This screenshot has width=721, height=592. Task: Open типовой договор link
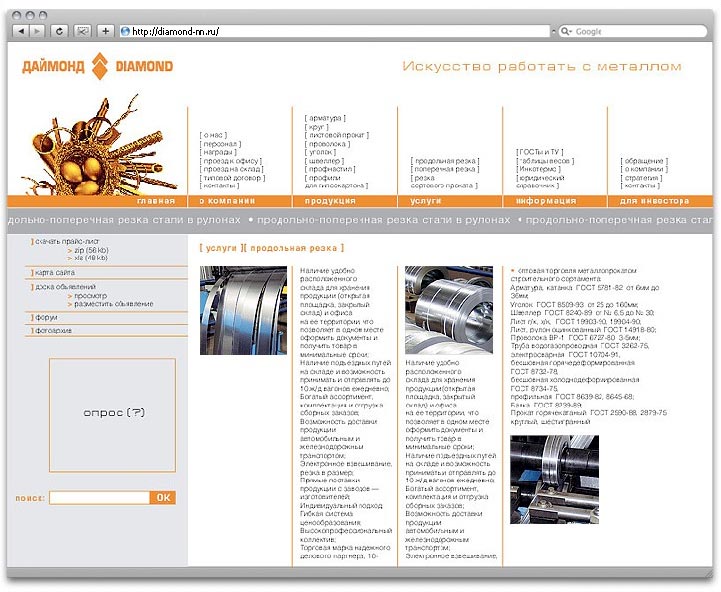coord(232,178)
